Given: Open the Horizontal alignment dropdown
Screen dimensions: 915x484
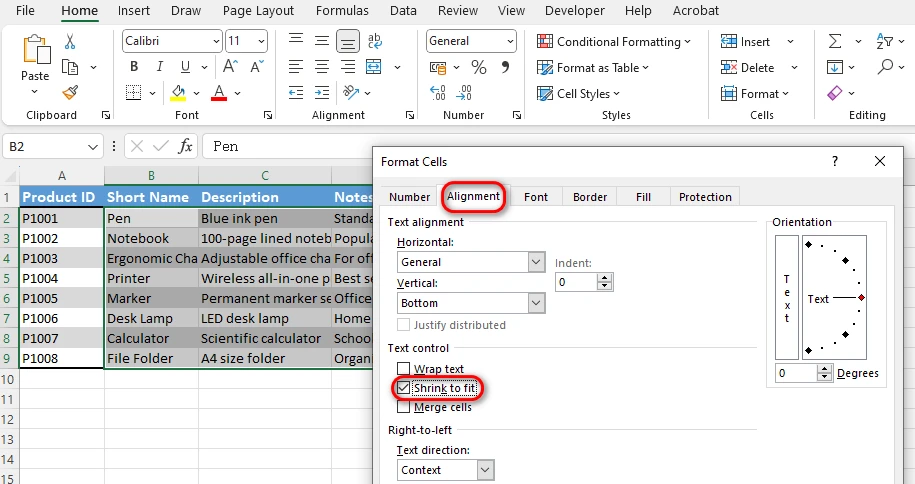Looking at the screenshot, I should pos(535,262).
